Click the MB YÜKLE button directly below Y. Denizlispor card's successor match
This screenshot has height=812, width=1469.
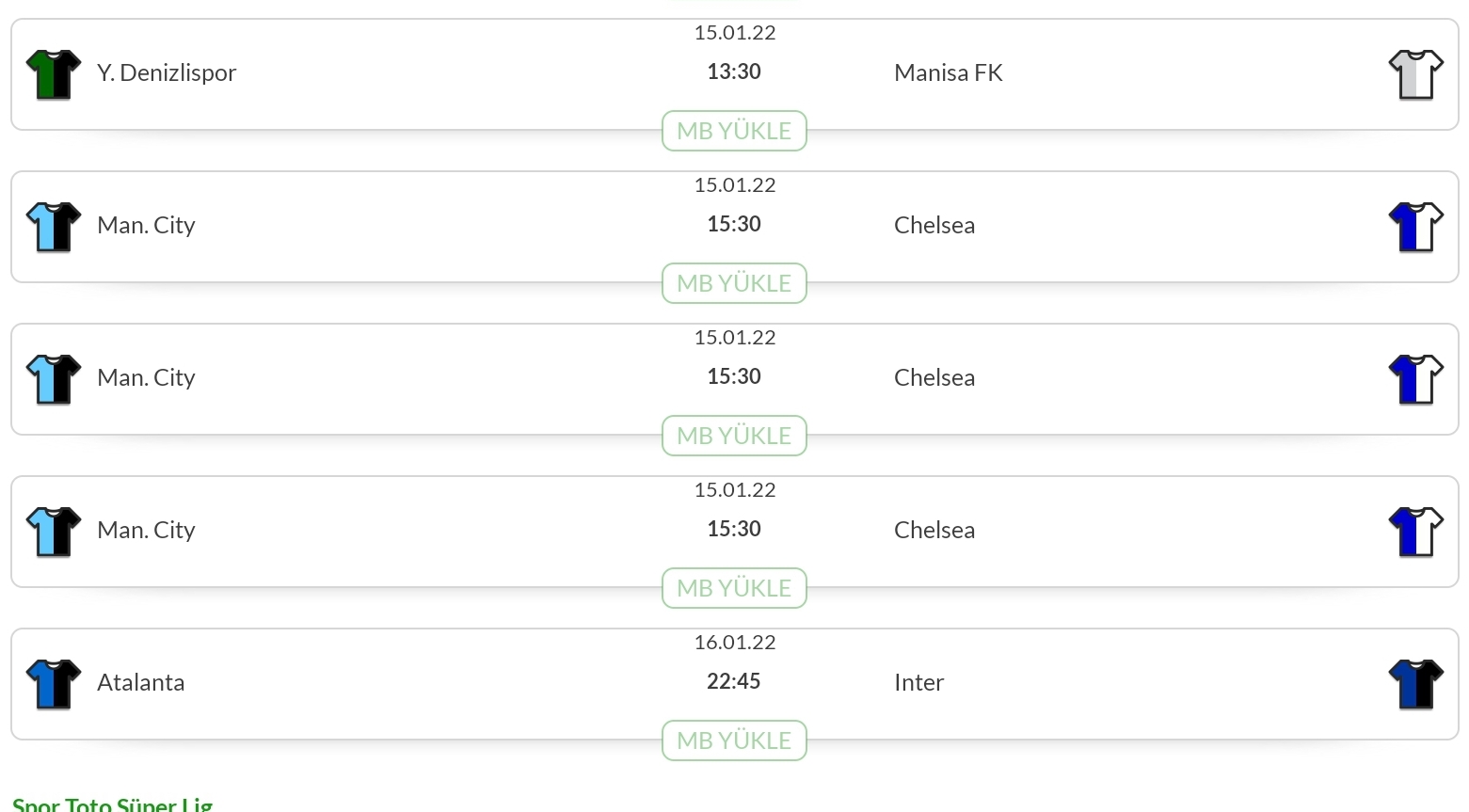pyautogui.click(x=734, y=283)
